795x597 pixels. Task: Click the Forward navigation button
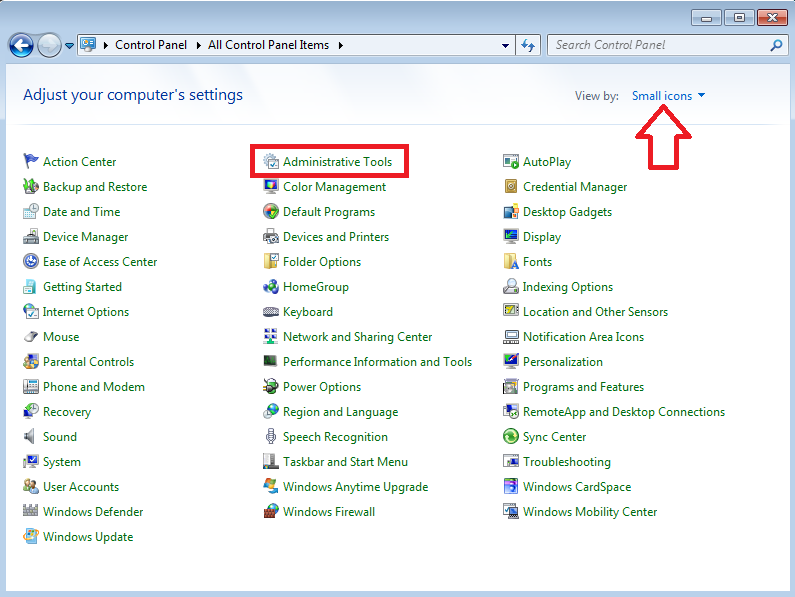(x=49, y=46)
